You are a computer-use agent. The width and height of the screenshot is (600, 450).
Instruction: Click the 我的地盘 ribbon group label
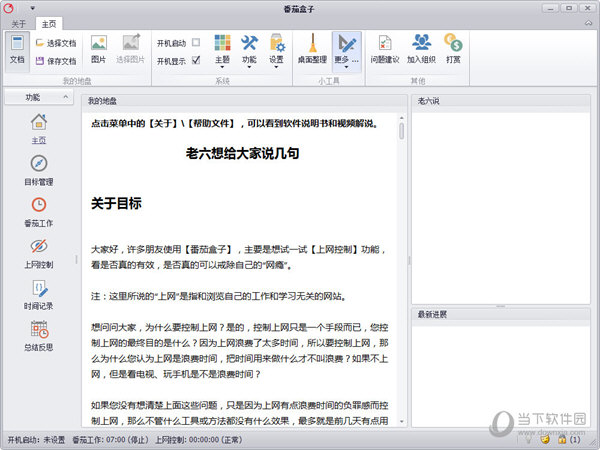click(77, 81)
